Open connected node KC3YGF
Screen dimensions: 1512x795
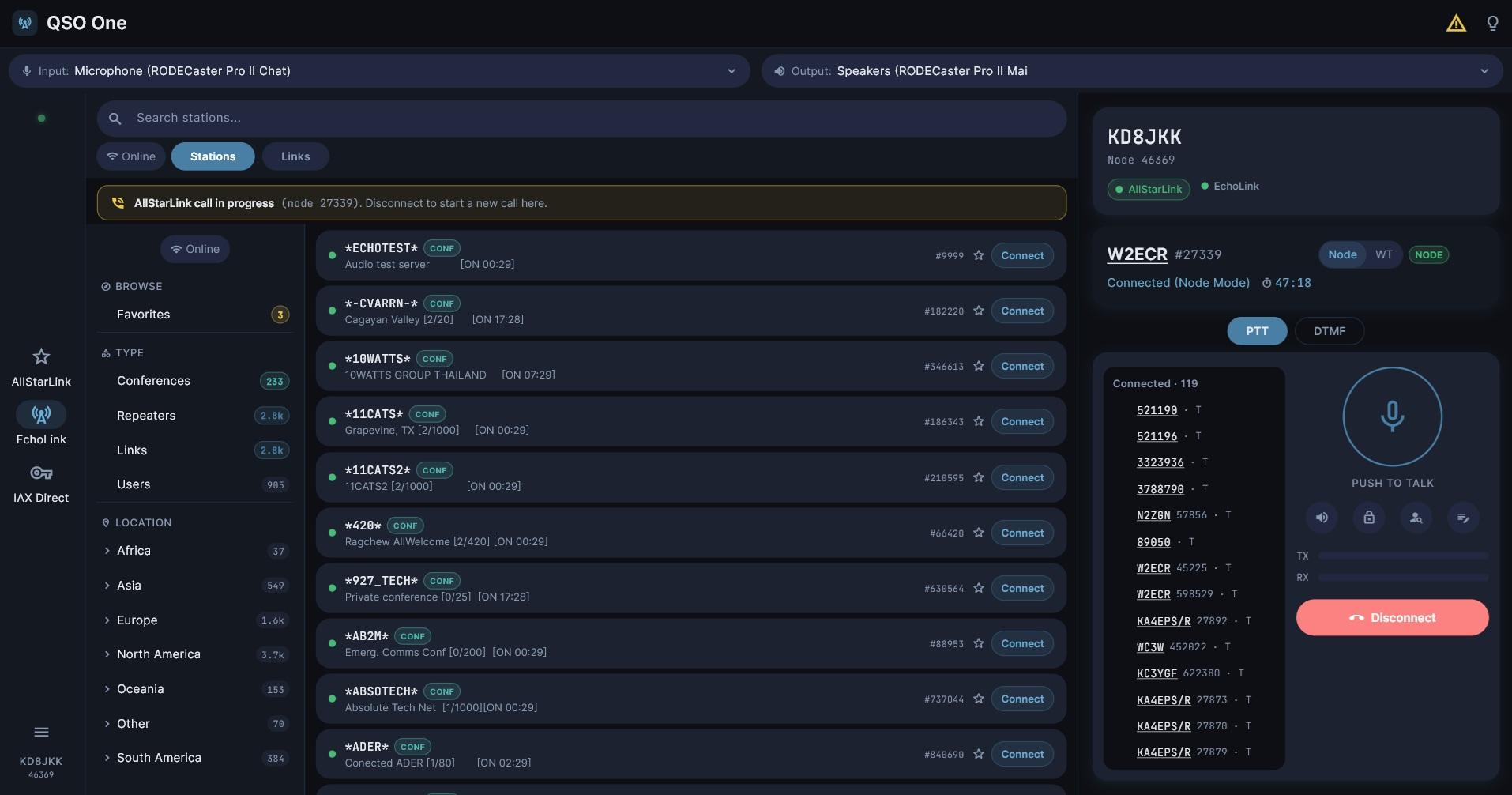(x=1157, y=673)
